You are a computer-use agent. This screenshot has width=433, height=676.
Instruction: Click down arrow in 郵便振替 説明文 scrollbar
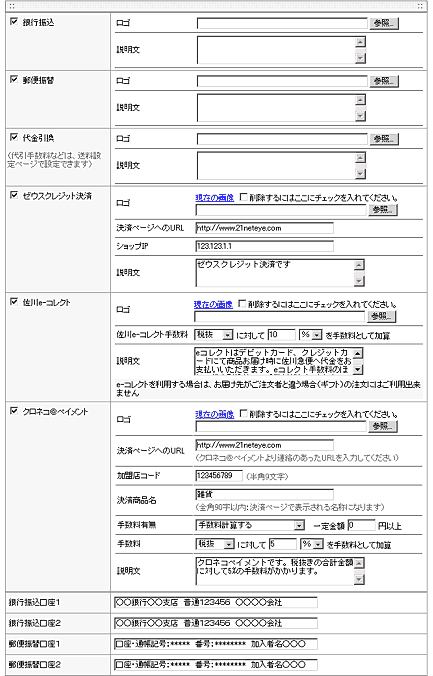click(361, 116)
